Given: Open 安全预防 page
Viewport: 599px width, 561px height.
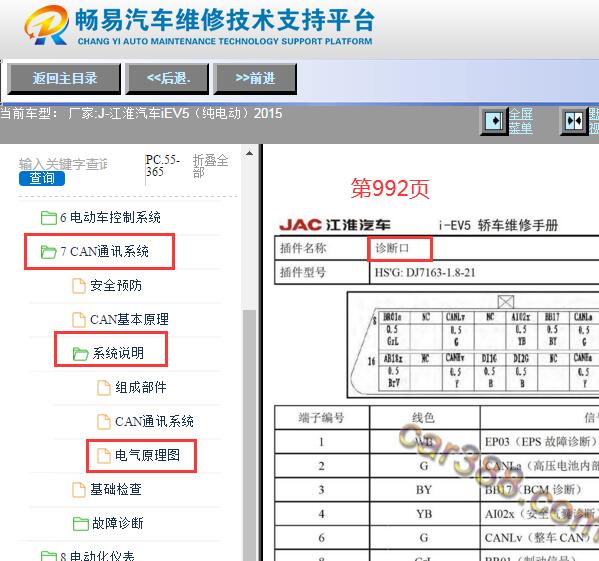Looking at the screenshot, I should click(116, 286).
